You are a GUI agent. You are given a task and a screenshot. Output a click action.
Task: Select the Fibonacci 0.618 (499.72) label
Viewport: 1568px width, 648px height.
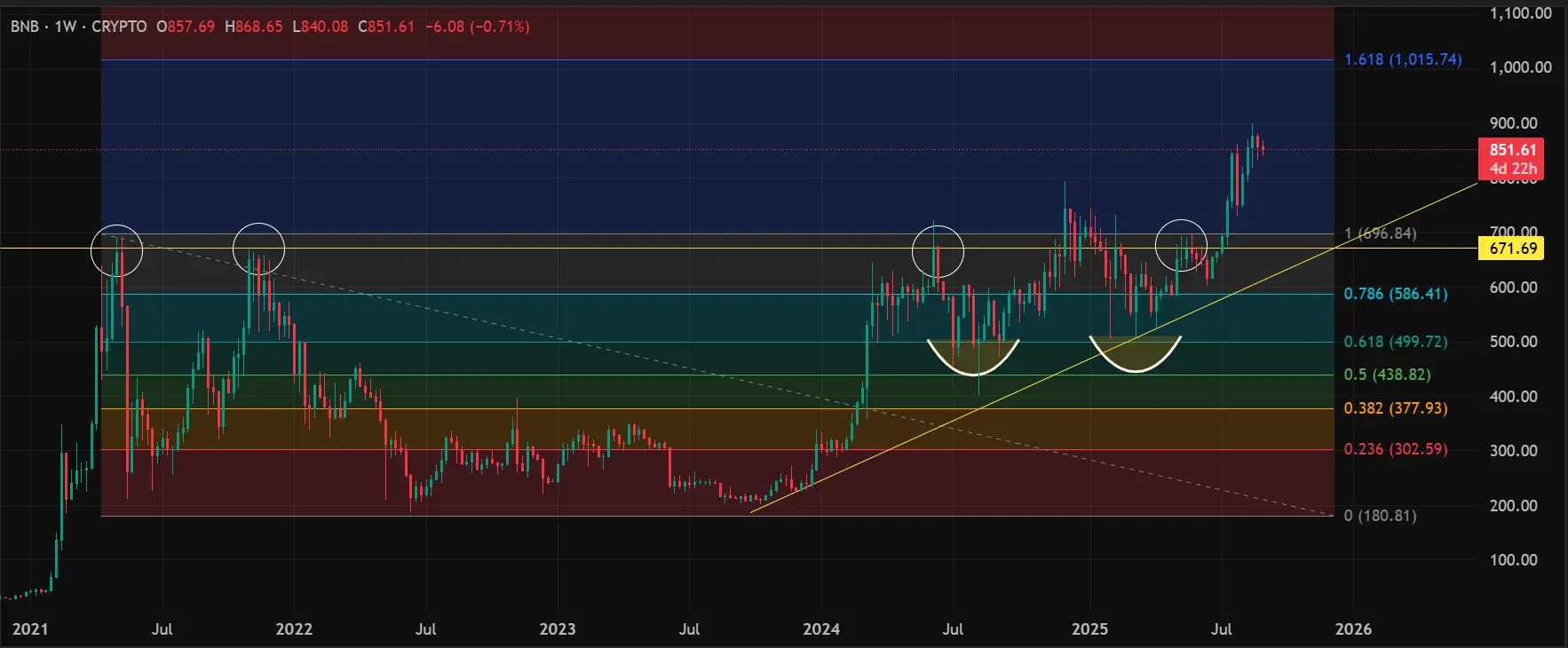pyautogui.click(x=1395, y=342)
